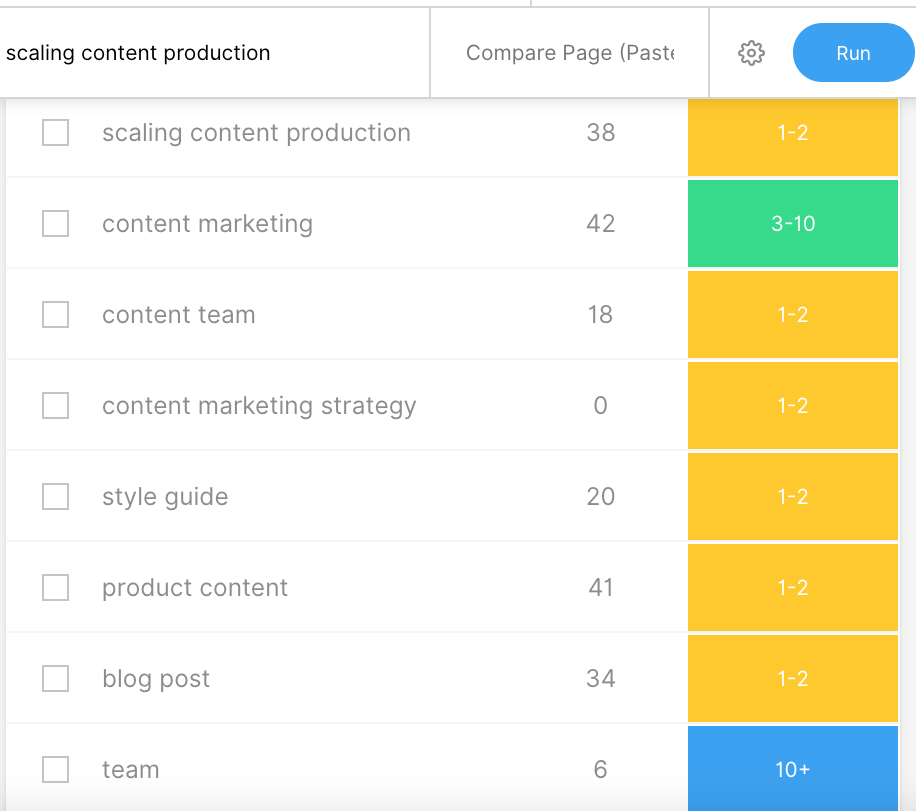Mark the product content checkbox

point(55,588)
